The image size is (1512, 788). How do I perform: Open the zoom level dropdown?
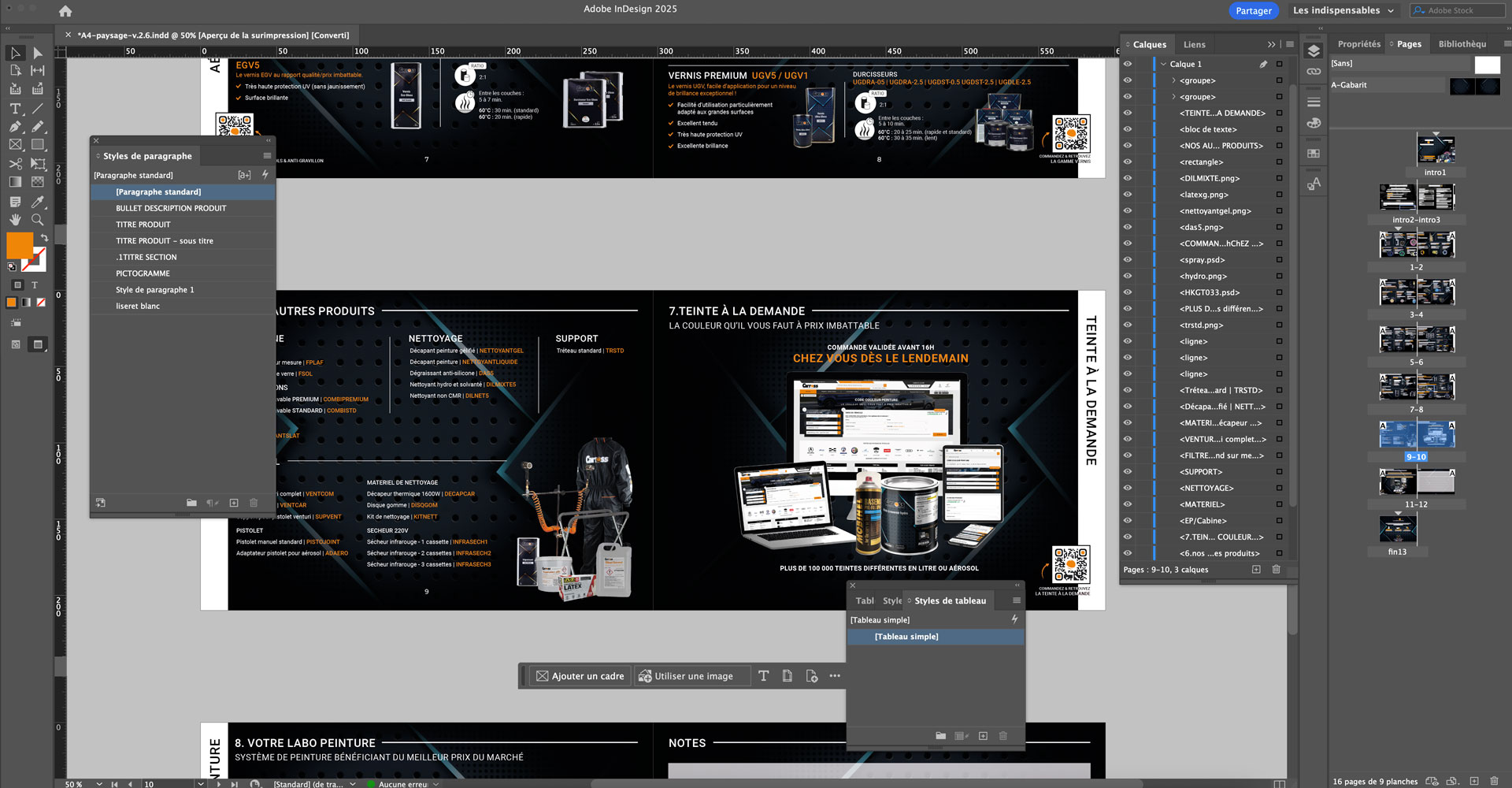[x=99, y=784]
